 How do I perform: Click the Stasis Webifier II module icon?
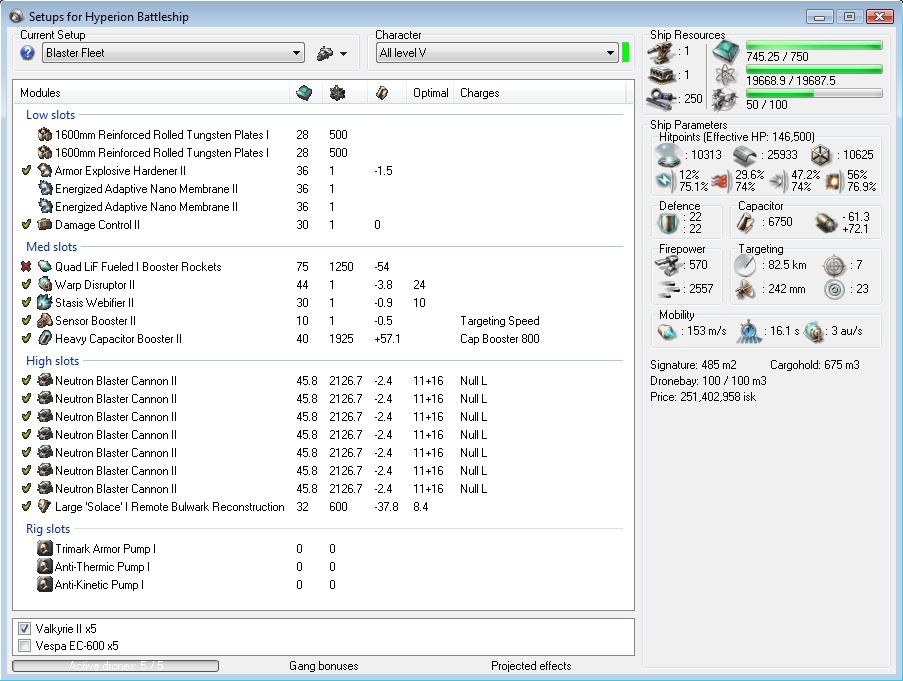point(44,302)
